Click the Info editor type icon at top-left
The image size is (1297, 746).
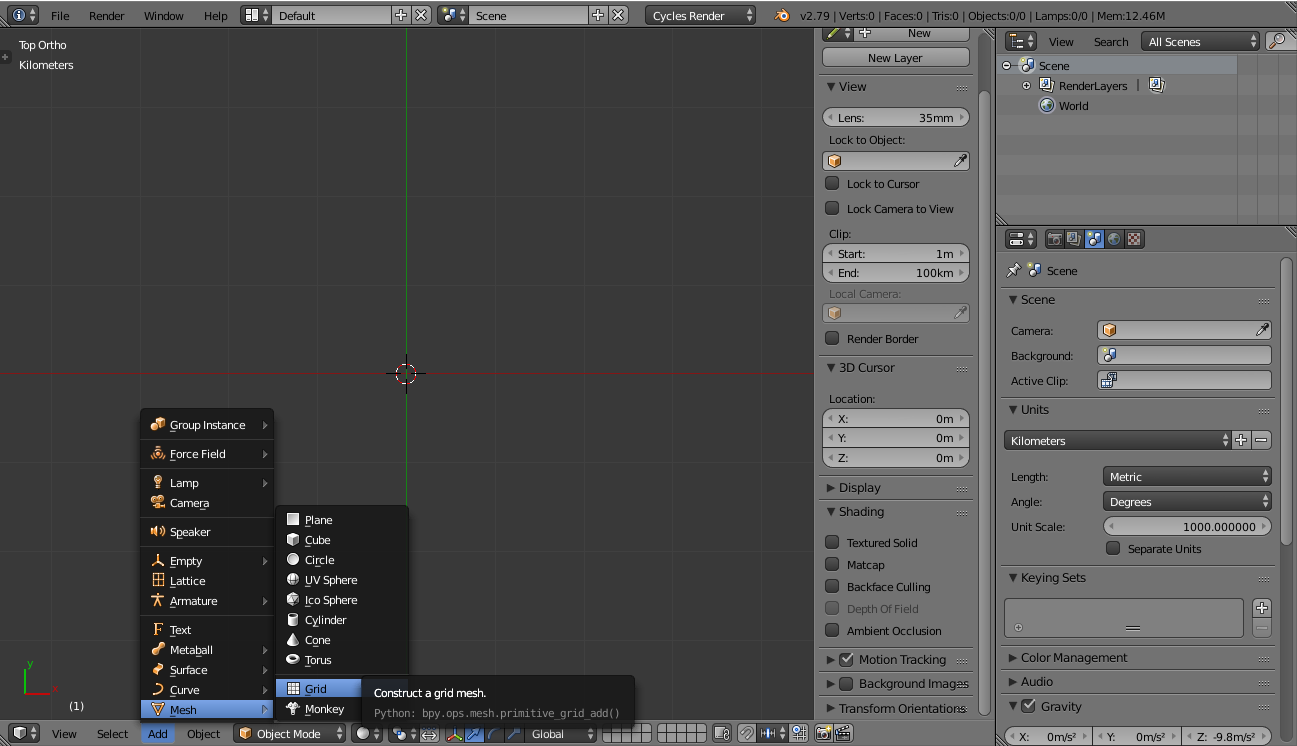[24, 15]
